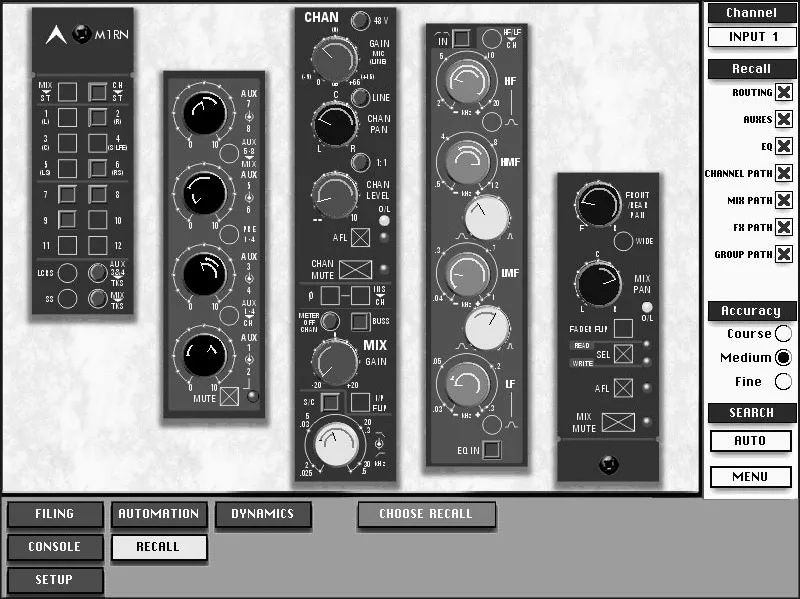The width and height of the screenshot is (800, 599).
Task: Toggle the BUSS square button
Action: [x=360, y=321]
